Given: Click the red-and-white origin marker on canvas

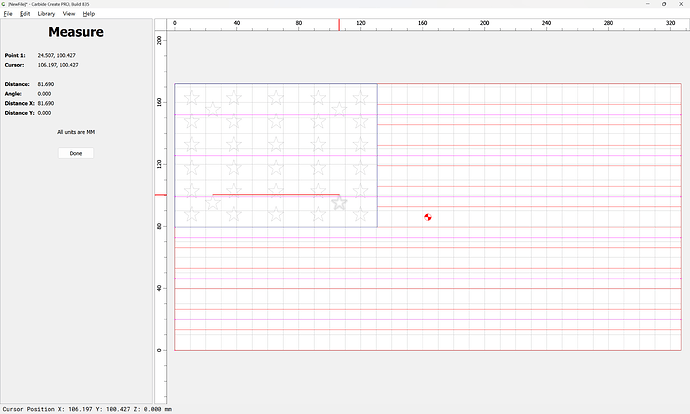Looking at the screenshot, I should click(x=427, y=217).
